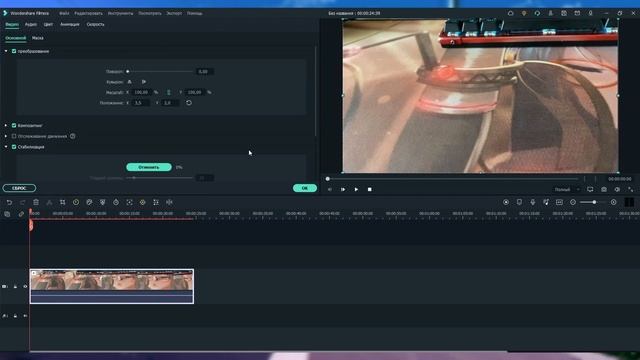
Task: Switch to the Цвет tab
Action: point(48,24)
